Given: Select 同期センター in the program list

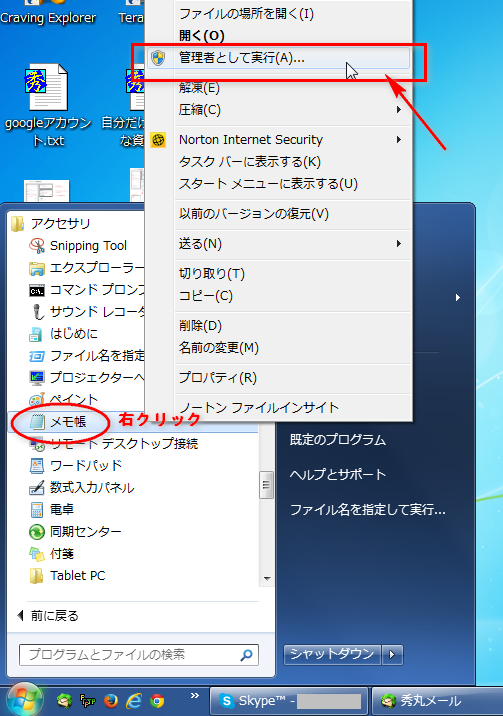Looking at the screenshot, I should [76, 532].
